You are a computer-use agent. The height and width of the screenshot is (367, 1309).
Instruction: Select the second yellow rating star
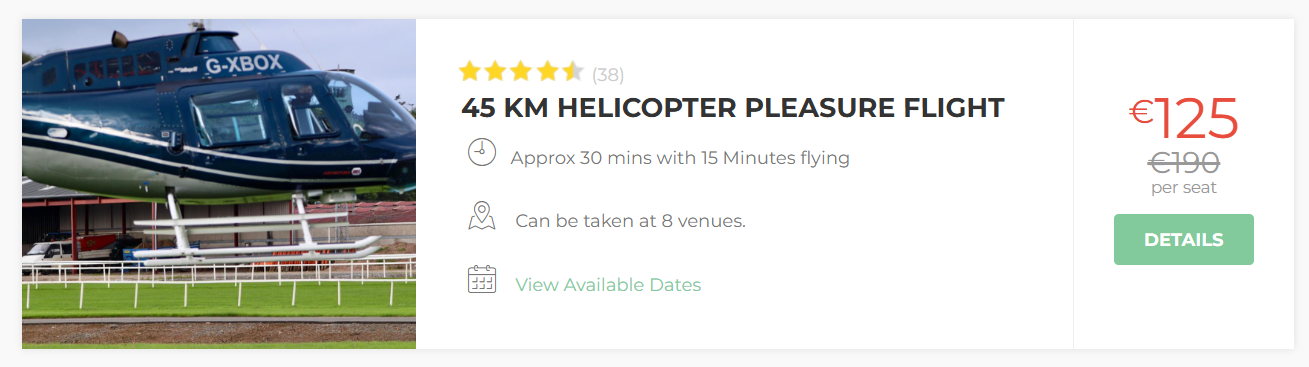495,71
